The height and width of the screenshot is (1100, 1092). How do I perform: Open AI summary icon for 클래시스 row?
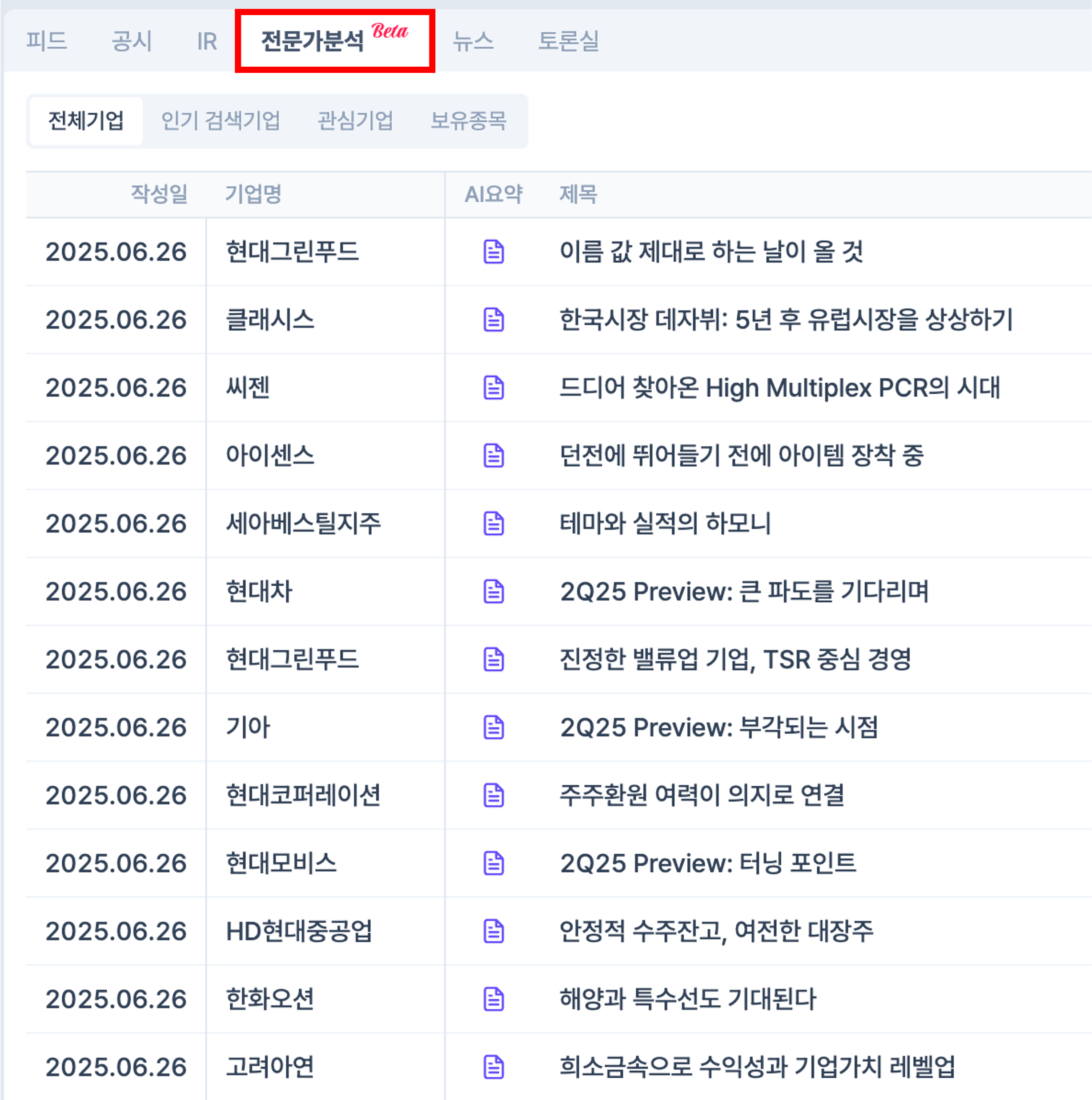pos(493,320)
